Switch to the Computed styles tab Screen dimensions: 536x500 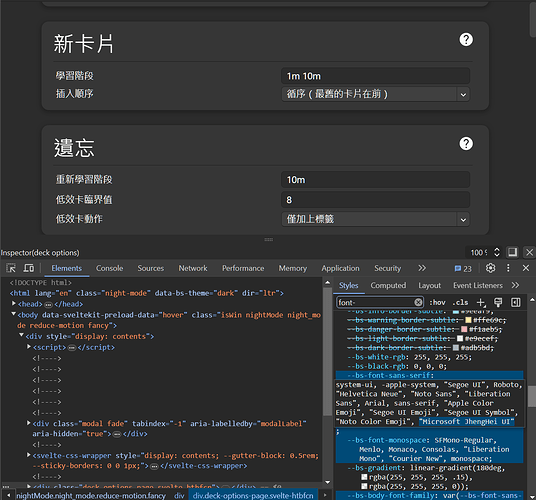(388, 285)
